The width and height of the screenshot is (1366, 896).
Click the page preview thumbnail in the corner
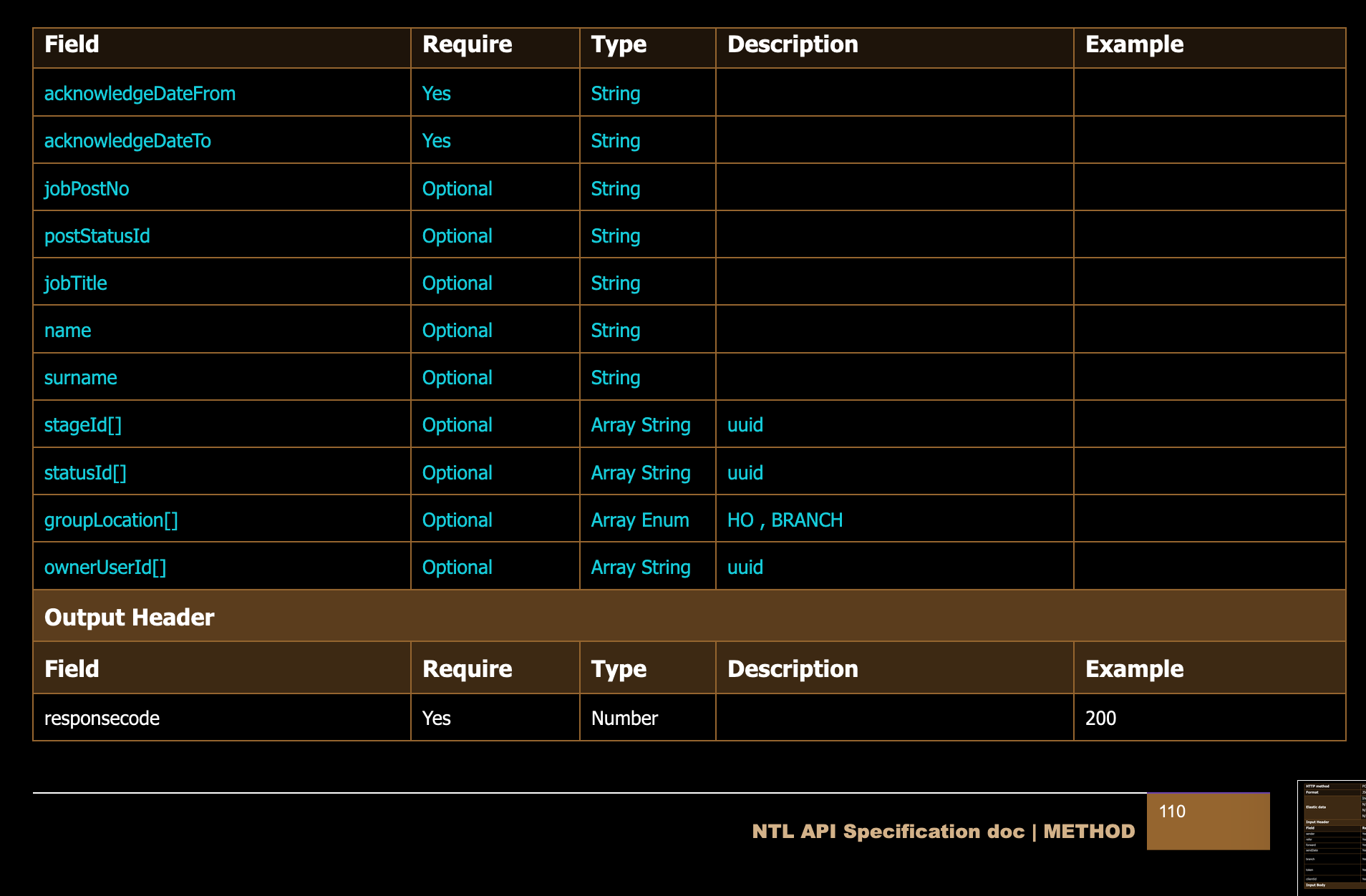pos(1332,837)
